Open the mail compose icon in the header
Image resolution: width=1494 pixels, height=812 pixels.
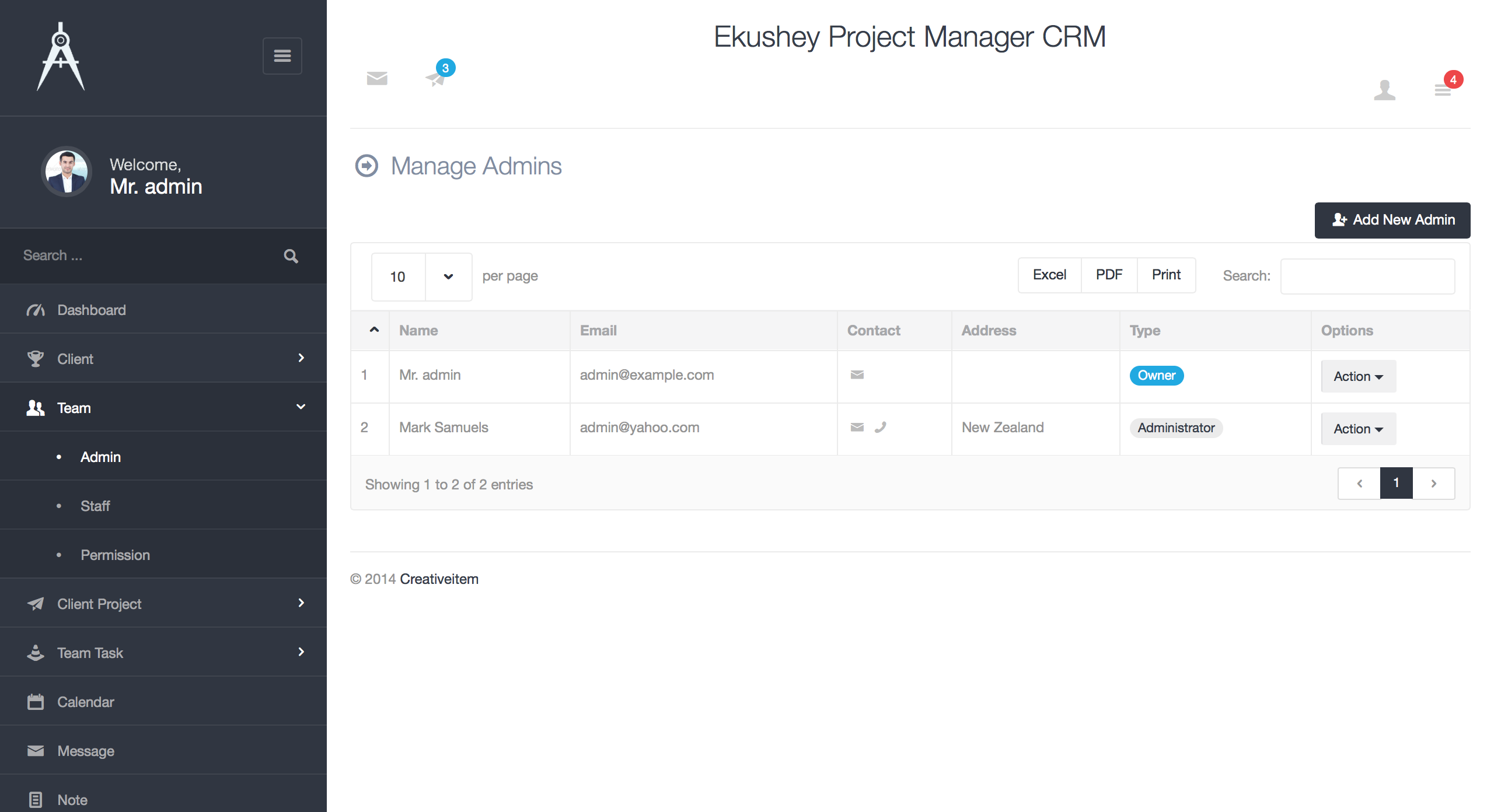click(x=376, y=79)
